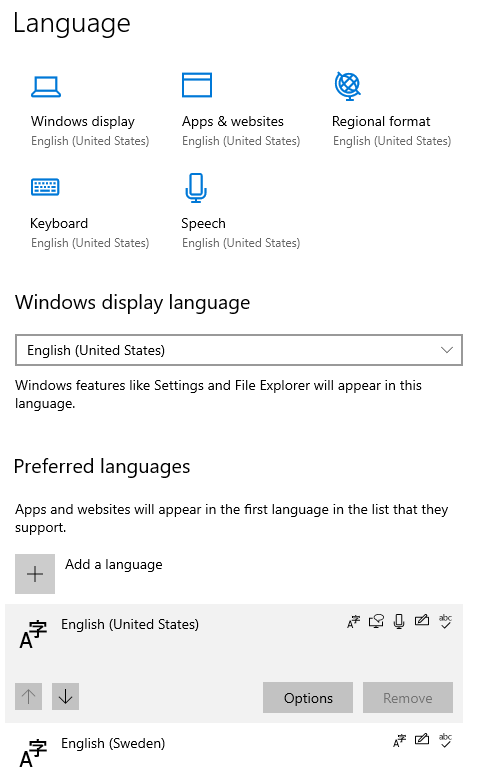Click the Windows display link label
The image size is (500, 781).
(x=83, y=121)
